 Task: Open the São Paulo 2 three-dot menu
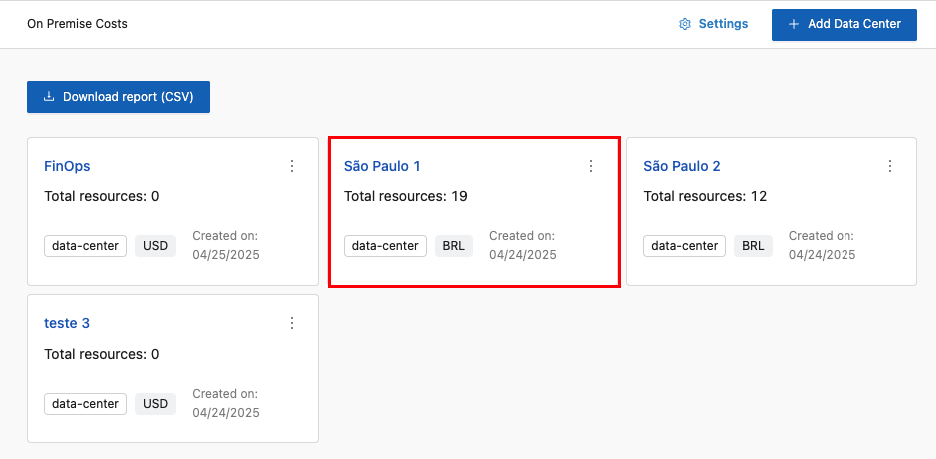pyautogui.click(x=890, y=166)
